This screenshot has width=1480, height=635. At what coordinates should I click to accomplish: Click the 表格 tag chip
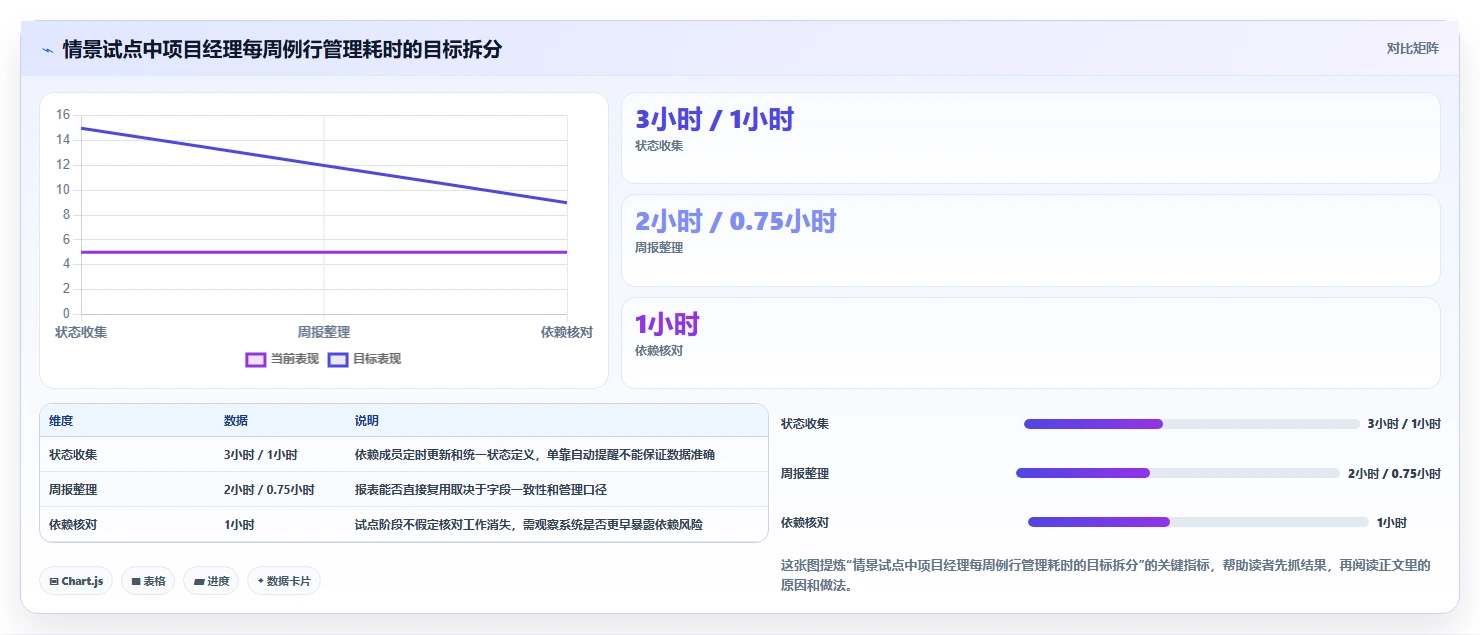pos(148,581)
